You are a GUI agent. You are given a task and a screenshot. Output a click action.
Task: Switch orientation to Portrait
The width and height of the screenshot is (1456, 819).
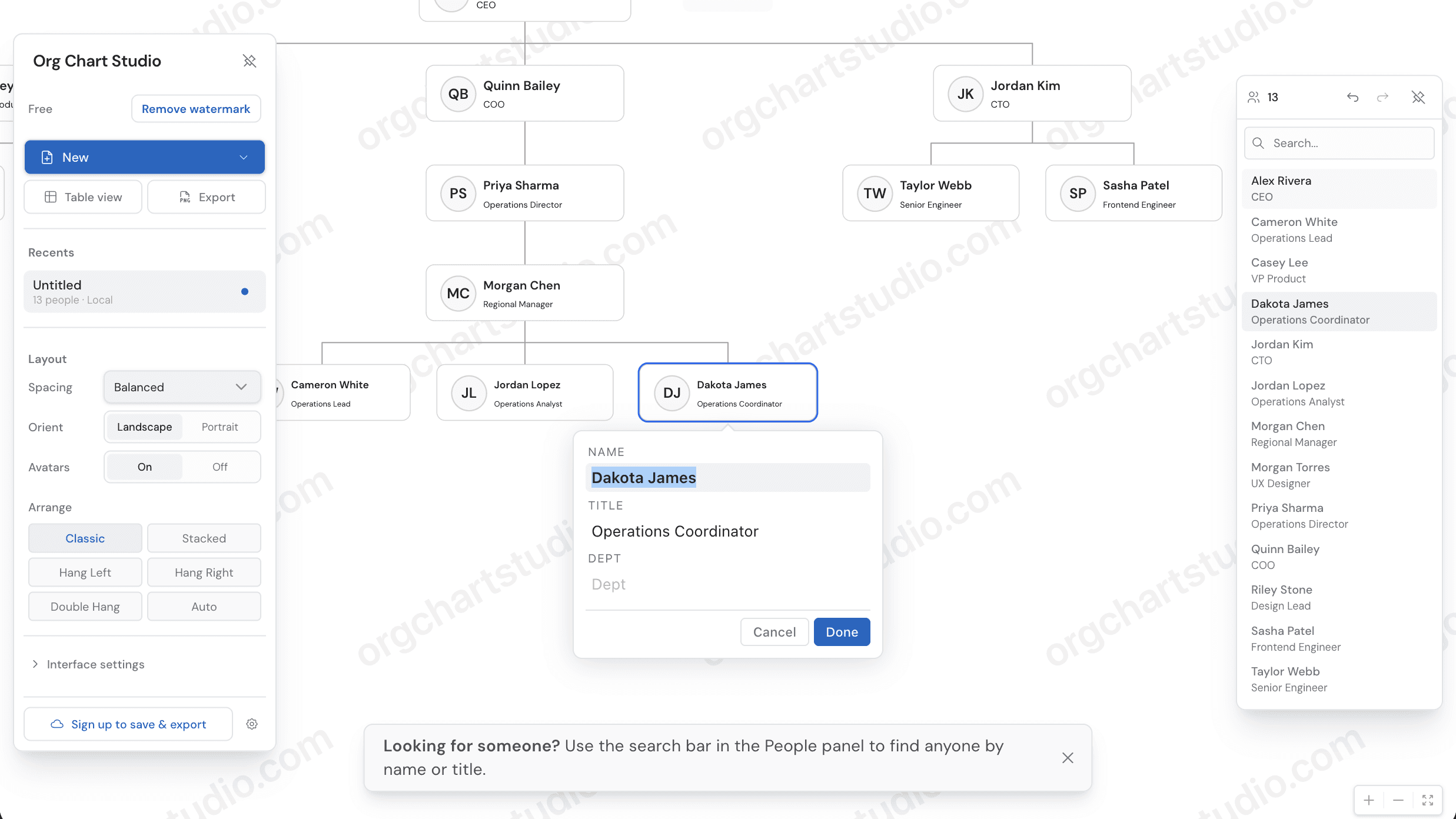tap(220, 427)
